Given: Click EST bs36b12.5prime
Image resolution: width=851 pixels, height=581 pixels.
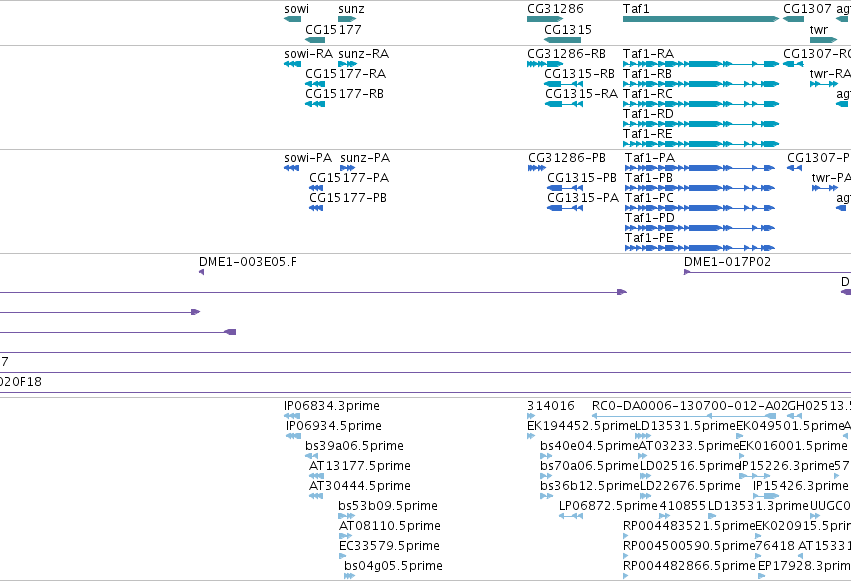Looking at the screenshot, I should (547, 496).
